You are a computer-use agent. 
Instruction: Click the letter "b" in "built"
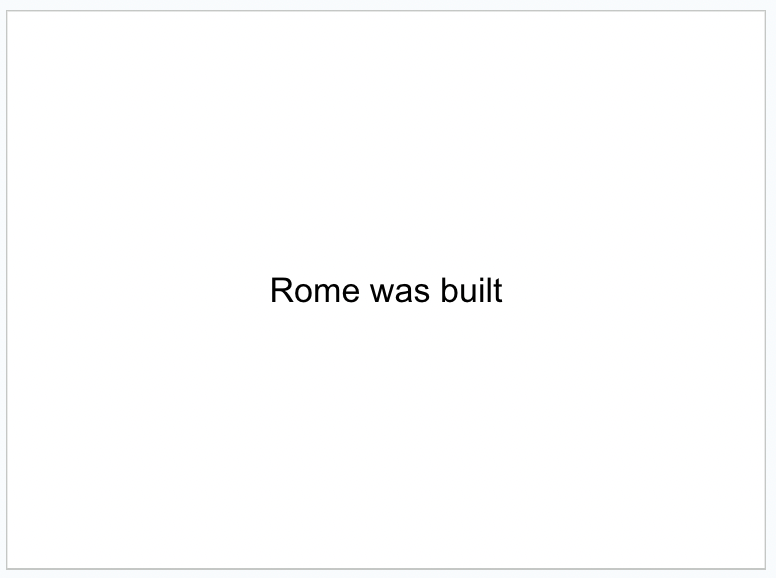click(x=449, y=290)
